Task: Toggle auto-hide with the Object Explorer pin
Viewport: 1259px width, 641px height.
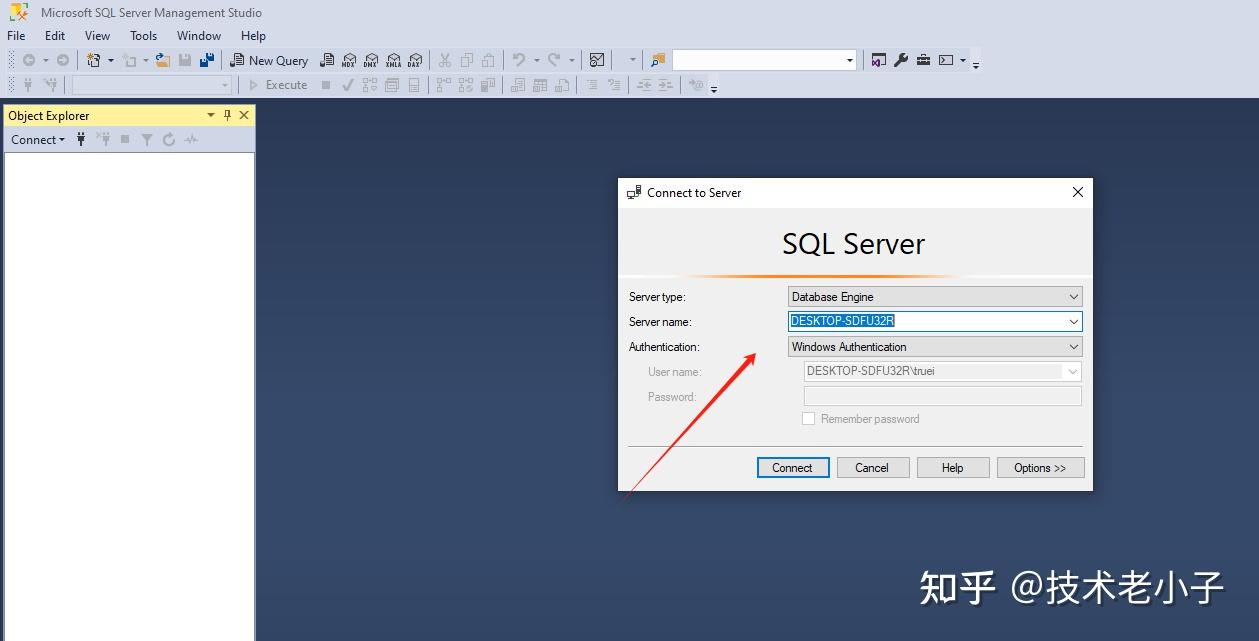Action: tap(227, 115)
